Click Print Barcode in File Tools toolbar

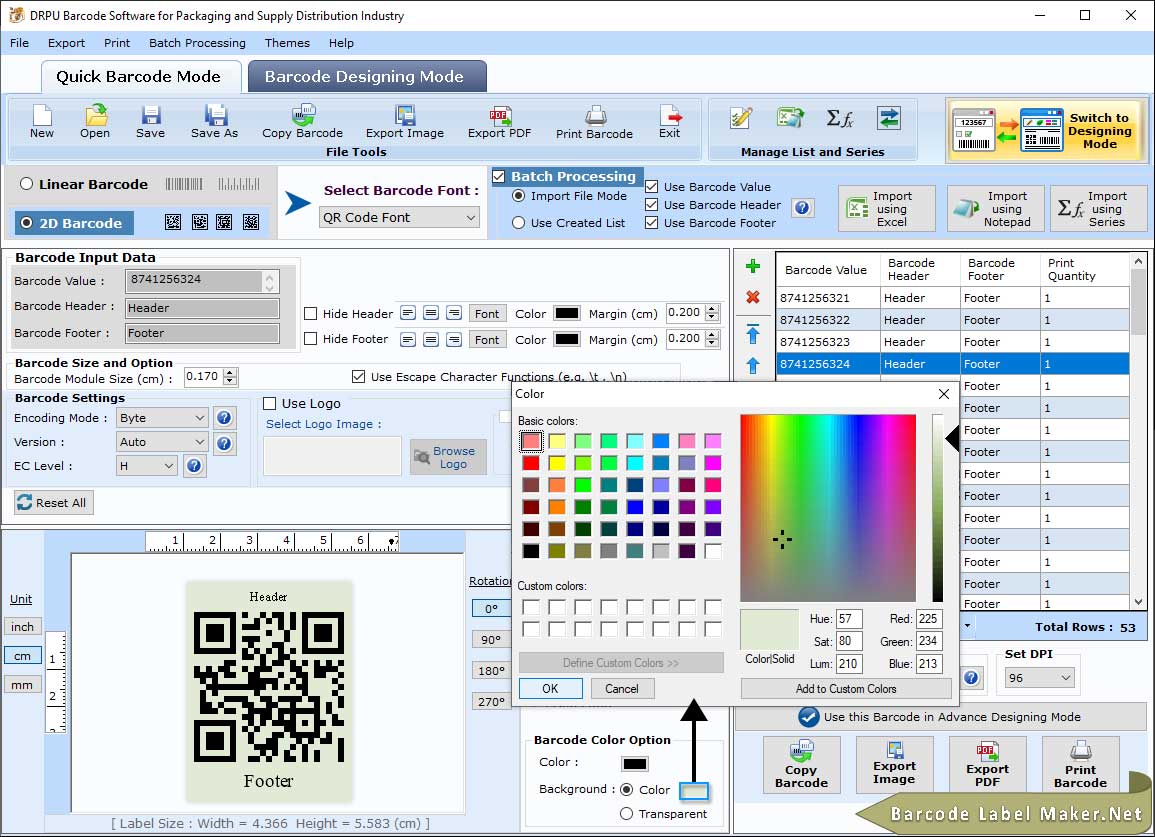(x=594, y=122)
